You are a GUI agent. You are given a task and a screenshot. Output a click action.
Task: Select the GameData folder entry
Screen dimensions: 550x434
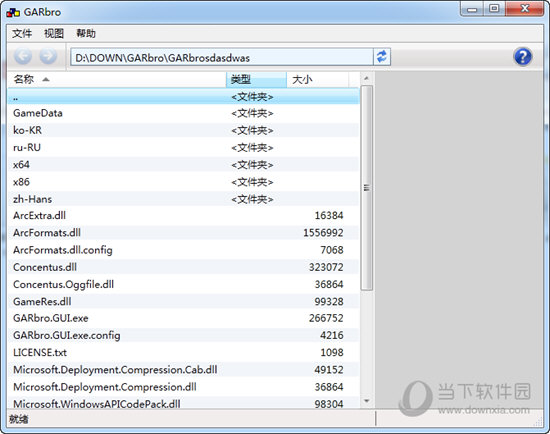click(183, 113)
